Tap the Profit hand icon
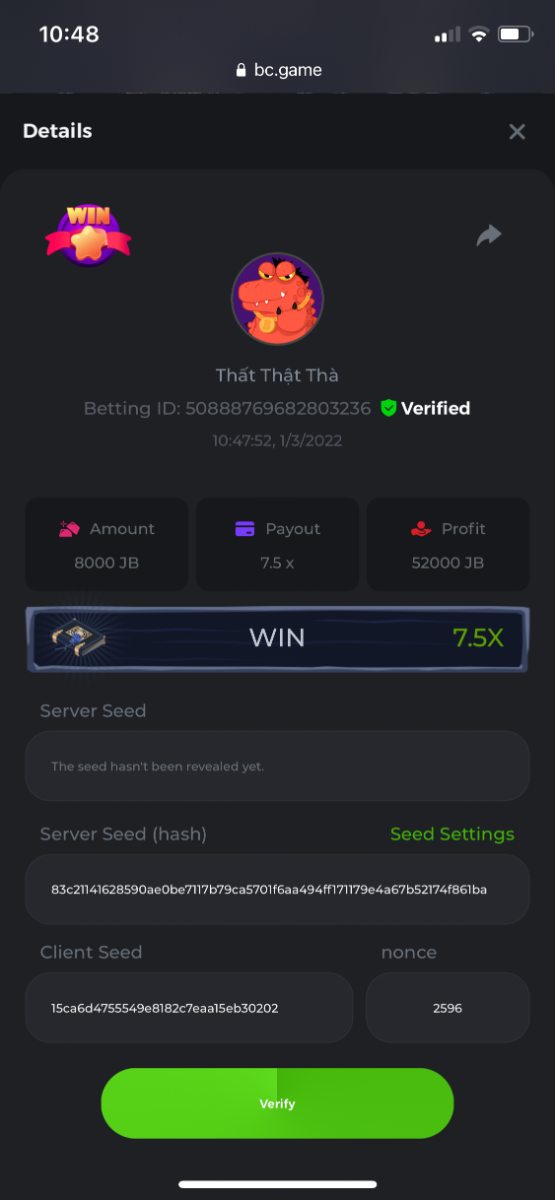 [x=421, y=529]
